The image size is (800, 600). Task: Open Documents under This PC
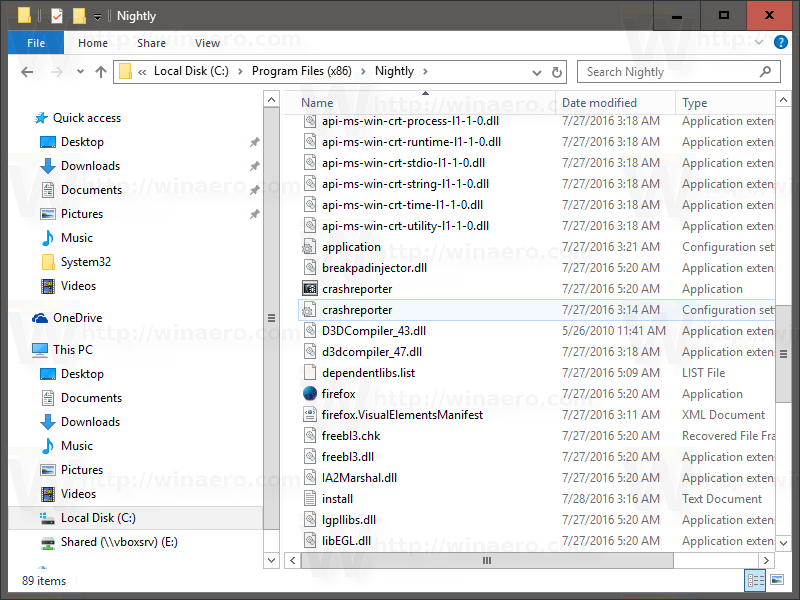91,398
